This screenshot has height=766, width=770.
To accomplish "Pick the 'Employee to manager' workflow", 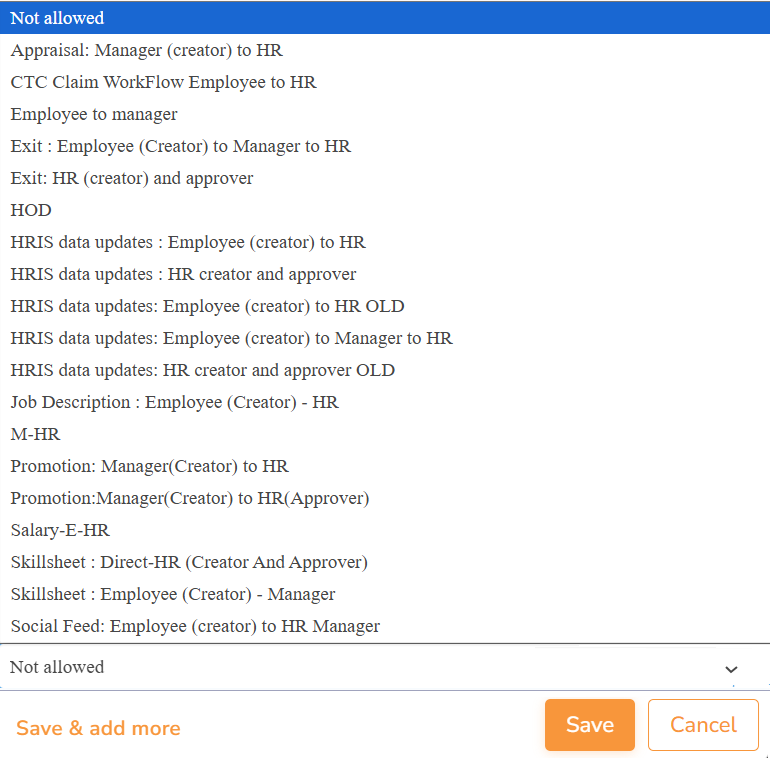I will coord(94,114).
